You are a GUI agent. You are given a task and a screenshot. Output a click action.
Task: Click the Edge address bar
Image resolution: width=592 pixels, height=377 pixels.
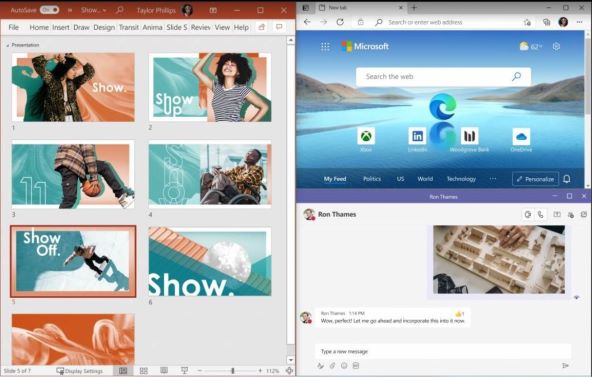tap(446, 22)
